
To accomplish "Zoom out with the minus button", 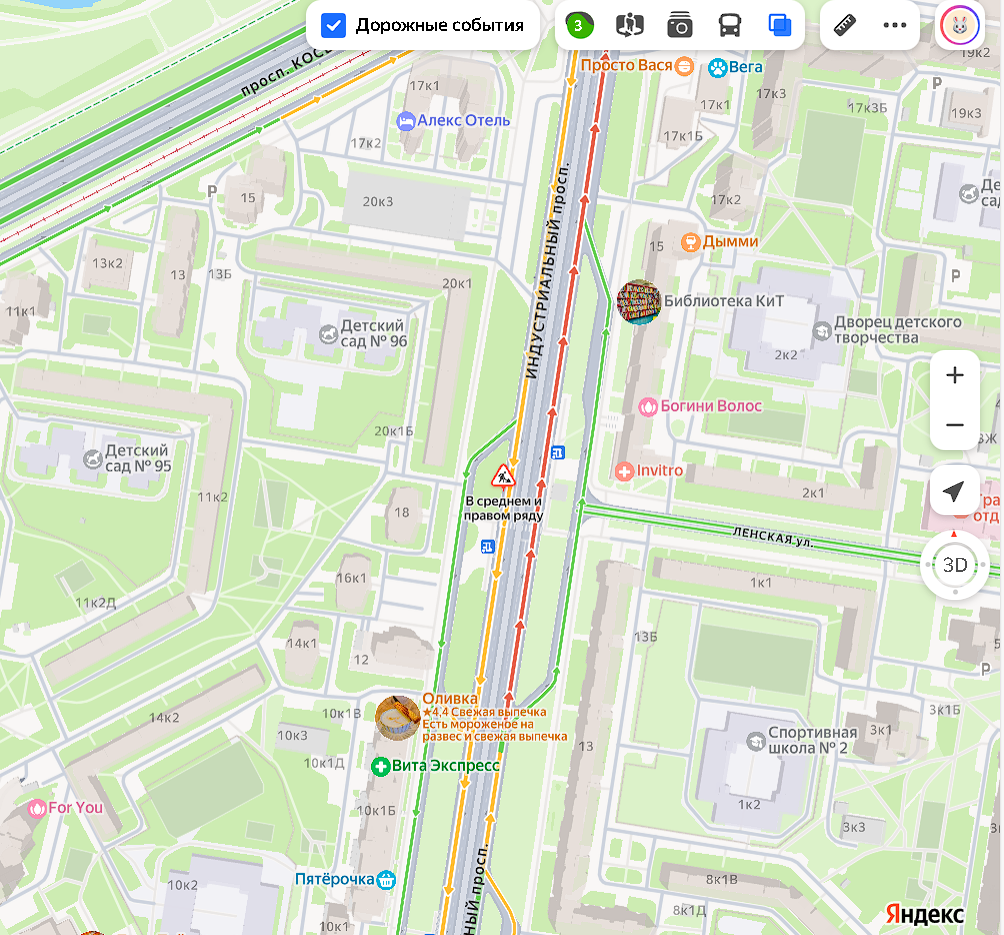I will click(x=955, y=425).
